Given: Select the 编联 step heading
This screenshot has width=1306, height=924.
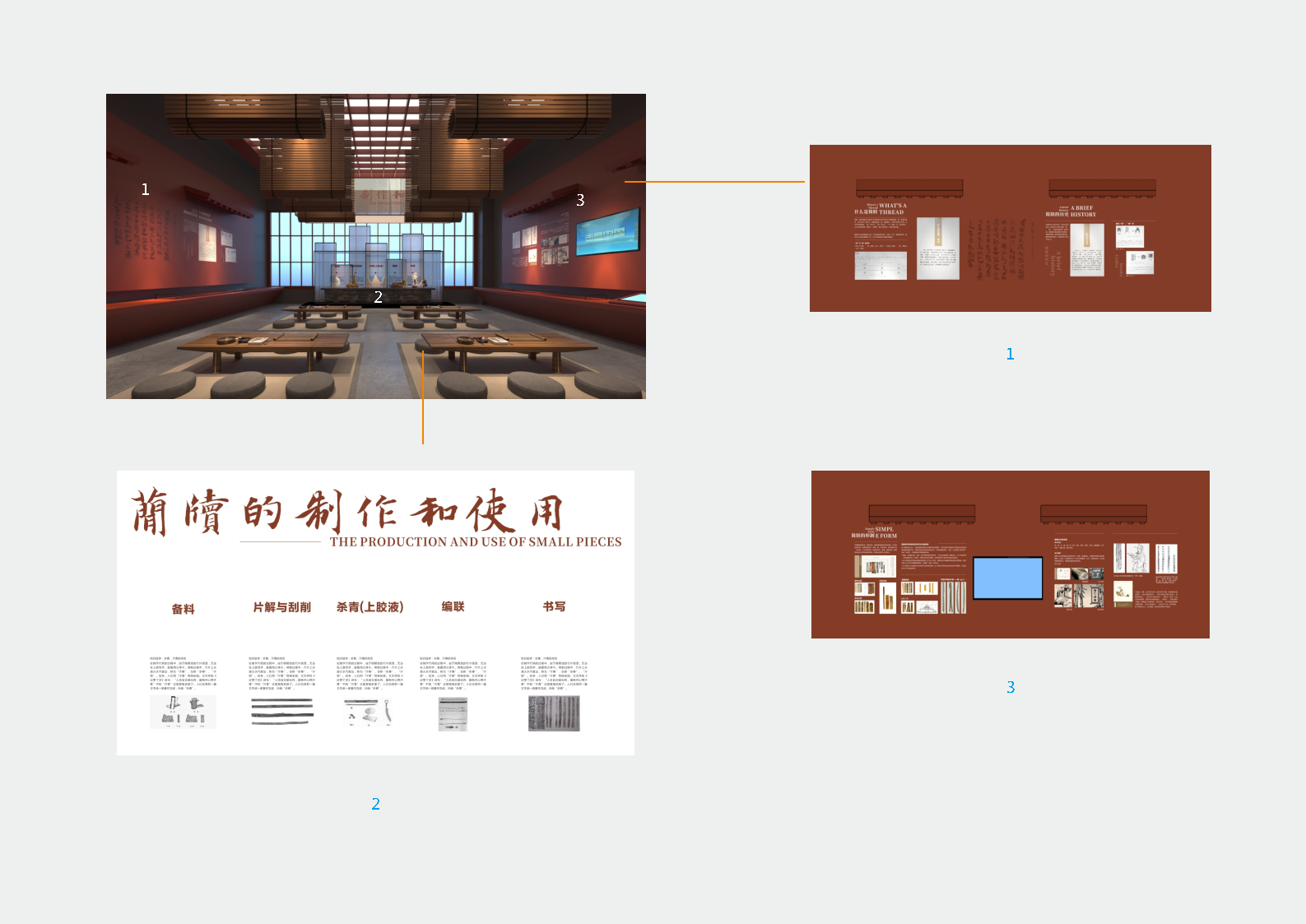Looking at the screenshot, I should click(x=453, y=606).
